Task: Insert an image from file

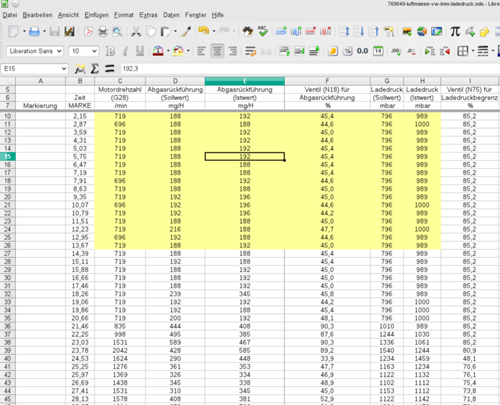Action: pos(407,32)
